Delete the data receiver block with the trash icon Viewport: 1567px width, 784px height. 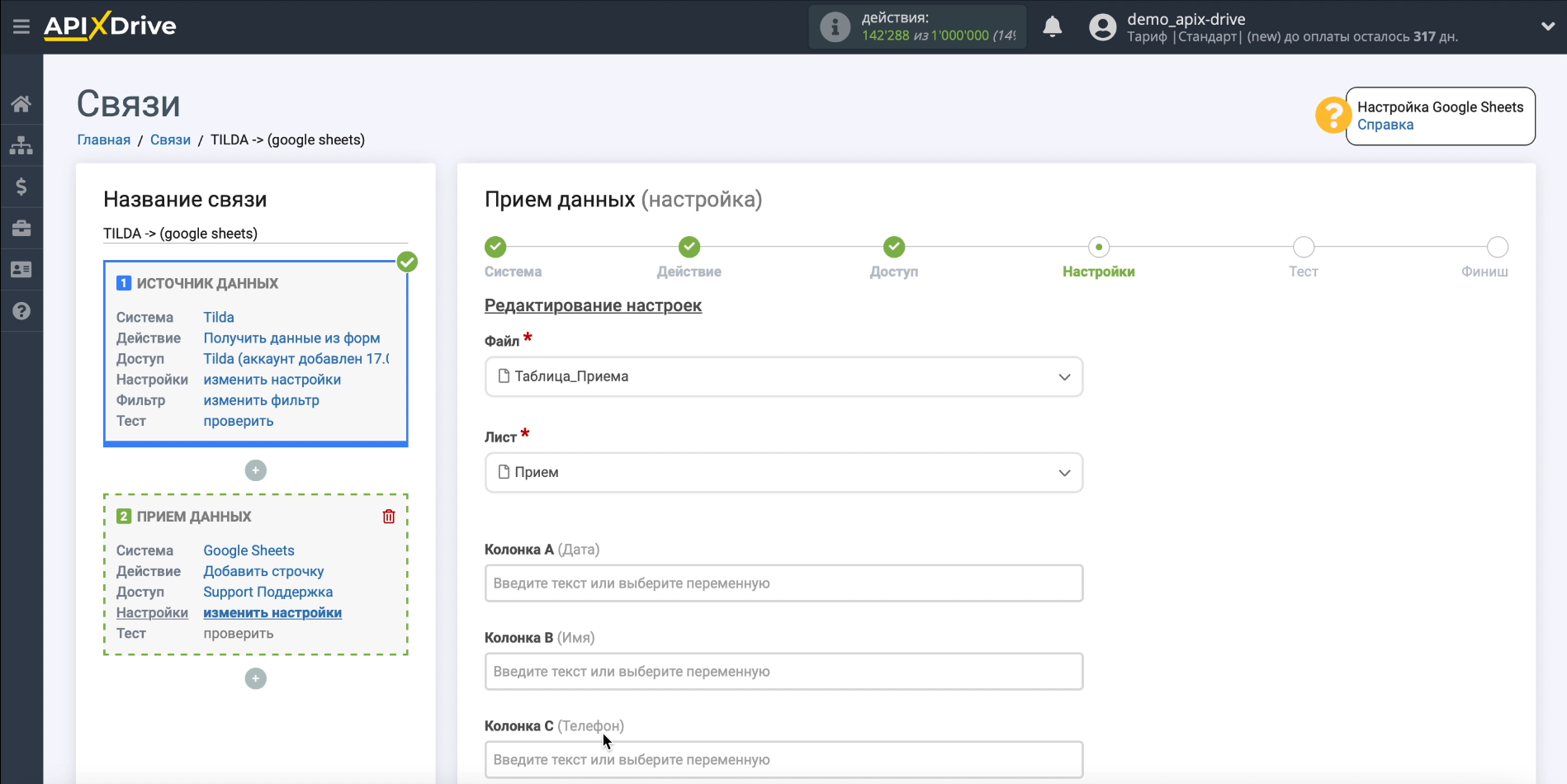[389, 517]
